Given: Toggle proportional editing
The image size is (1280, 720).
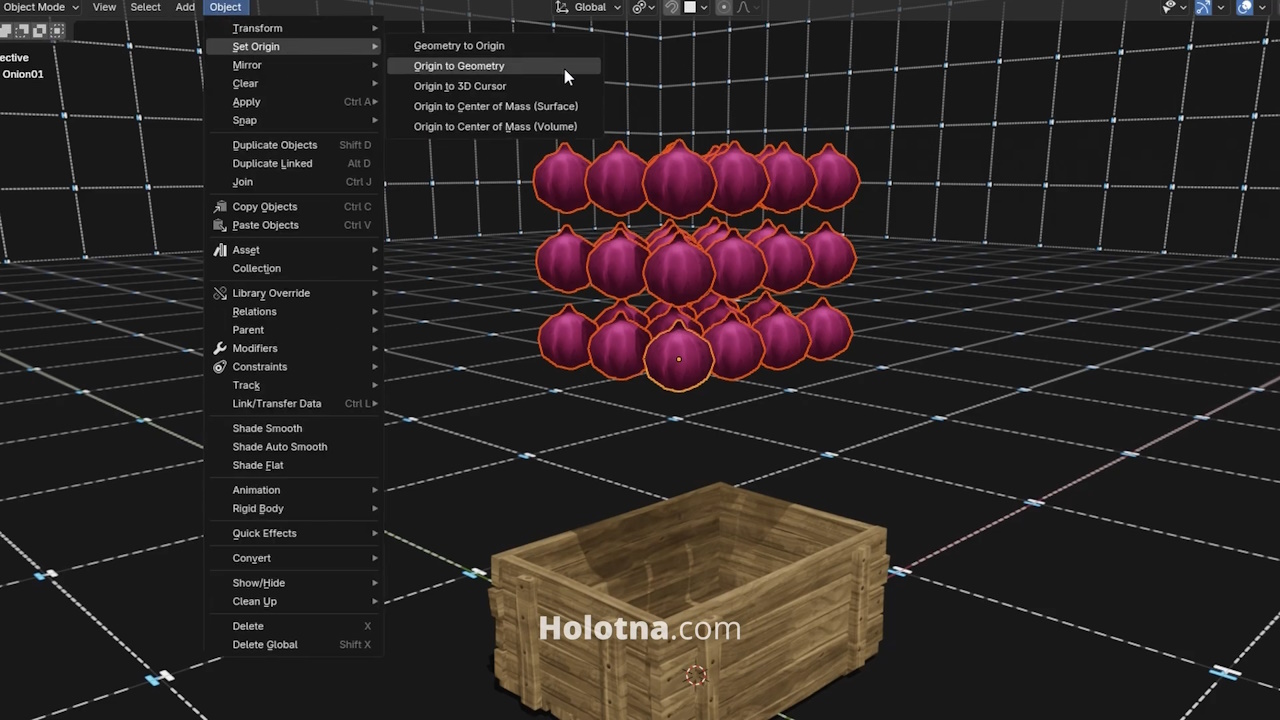Looking at the screenshot, I should coord(724,7).
